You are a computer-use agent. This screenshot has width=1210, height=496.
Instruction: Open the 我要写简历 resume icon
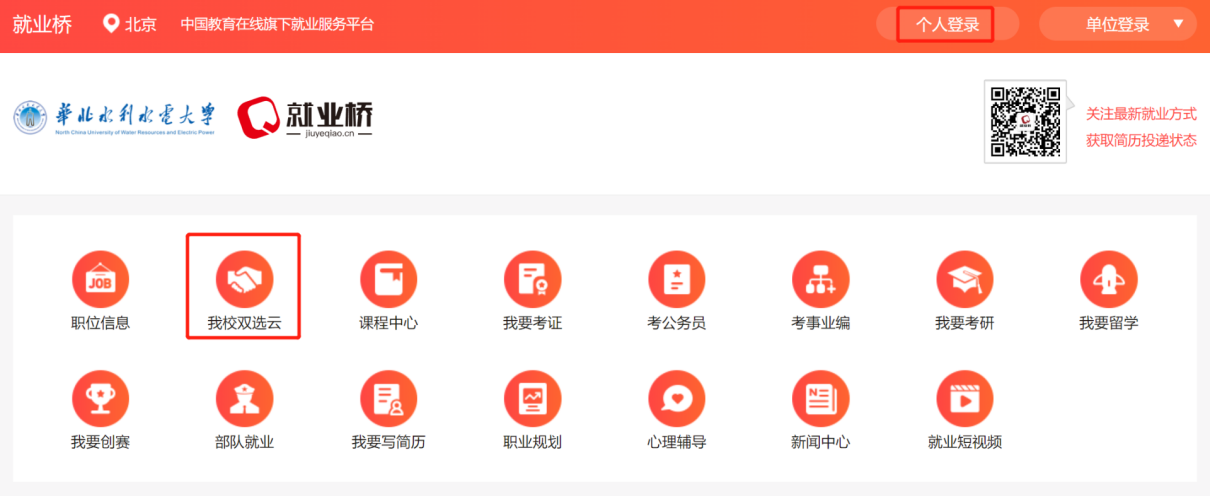388,399
